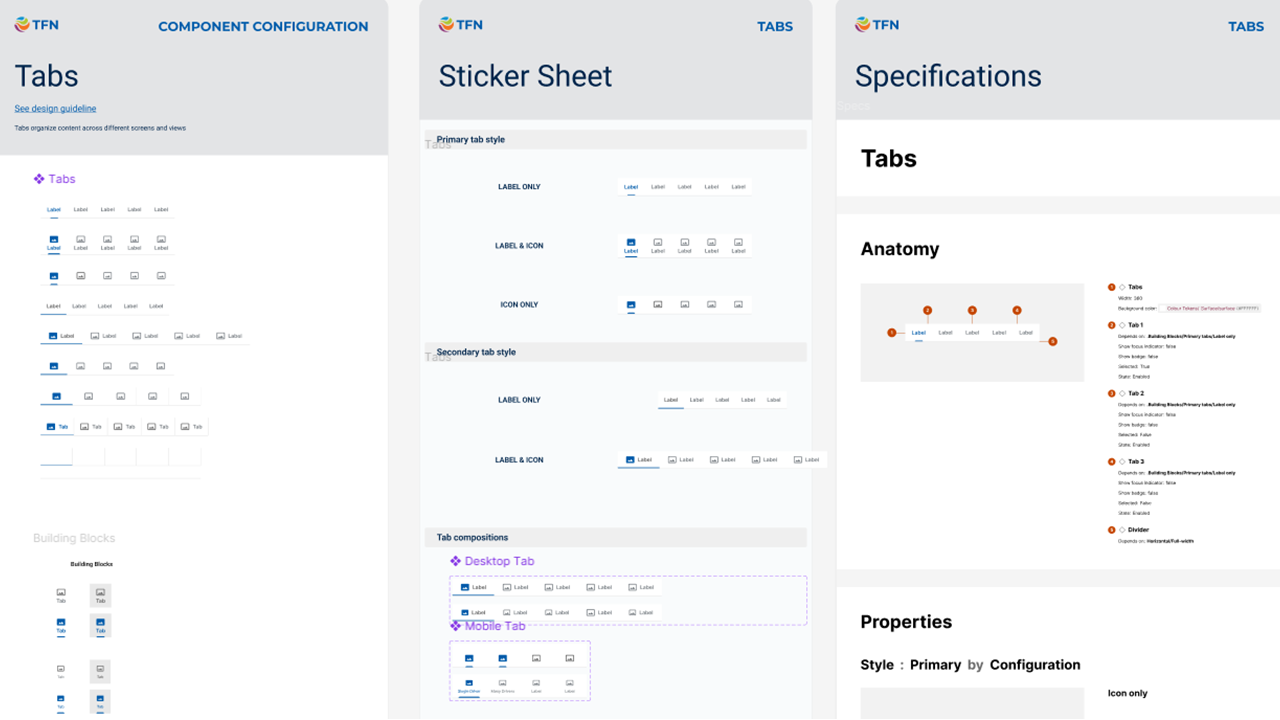Click the 'COMPONENT CONFIGURATION' header text
This screenshot has height=720, width=1280.
(x=263, y=27)
